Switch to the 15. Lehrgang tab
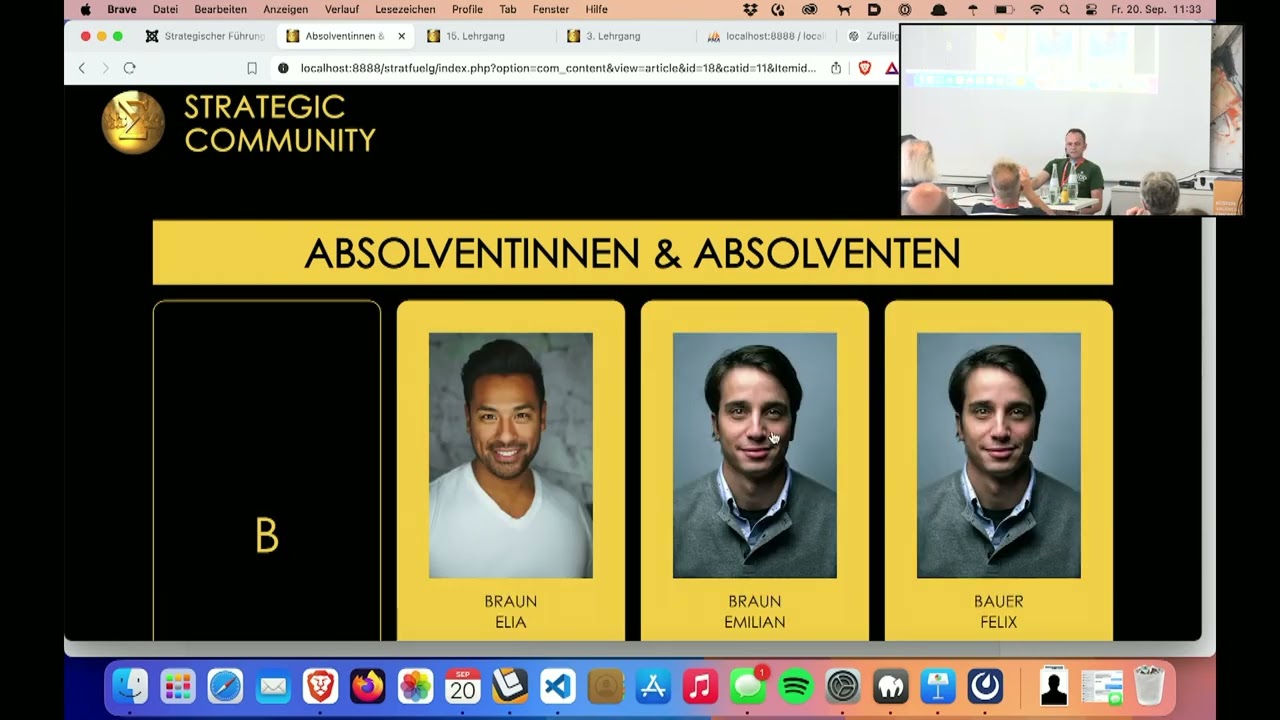This screenshot has width=1280, height=720. pyautogui.click(x=485, y=36)
